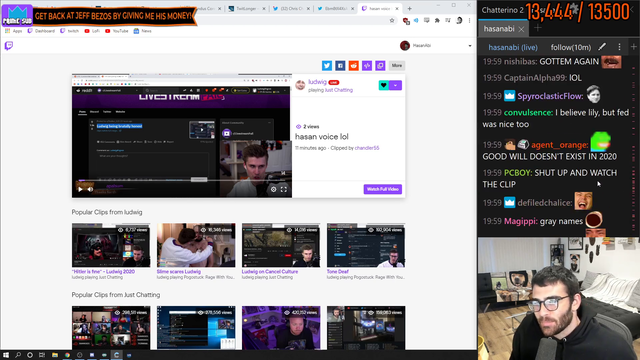Click the Chrome profile avatar icon
The image size is (640, 360).
459,20
